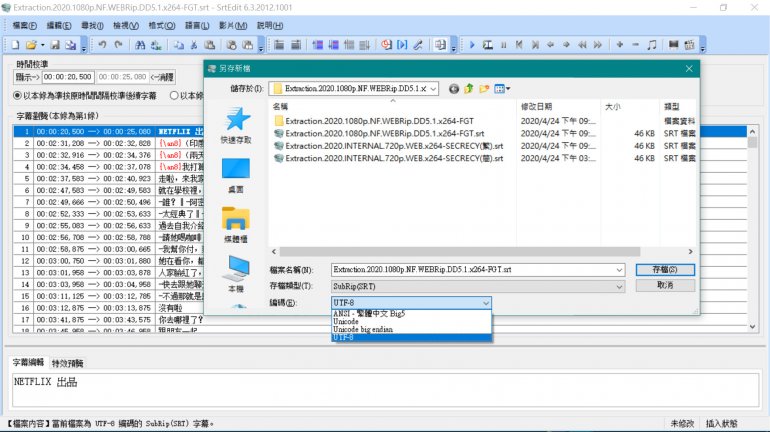770x432 pixels.
Task: Choose ANSI Big5 encoding option
Action: coord(412,314)
